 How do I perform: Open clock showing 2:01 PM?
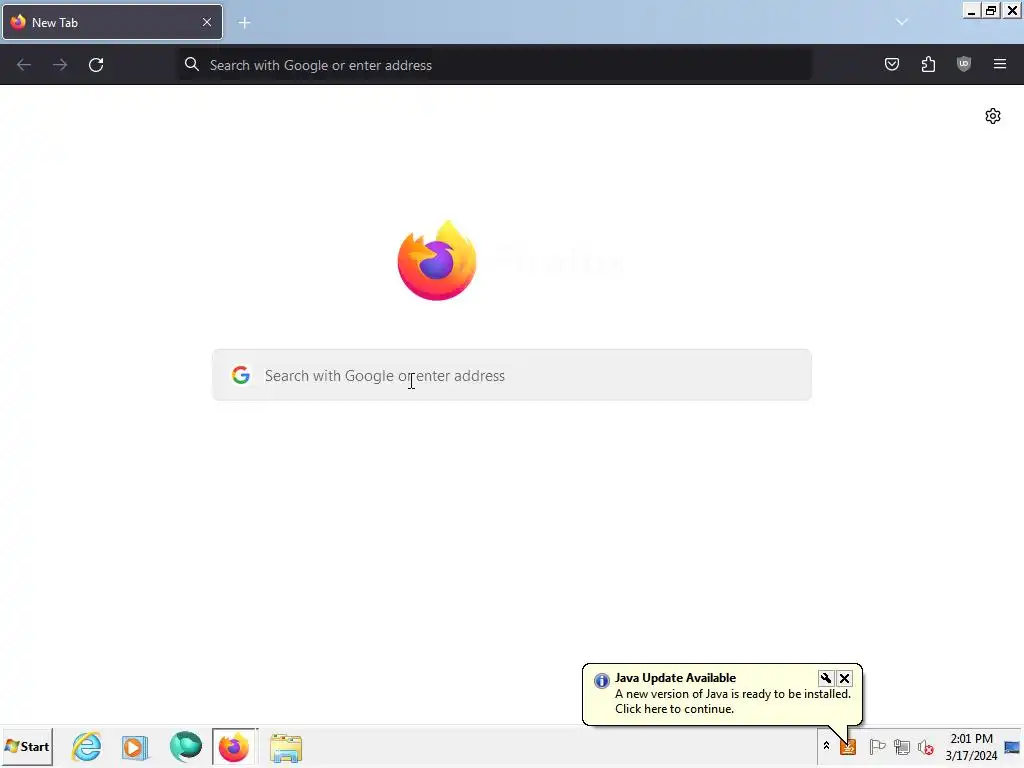pyautogui.click(x=971, y=746)
